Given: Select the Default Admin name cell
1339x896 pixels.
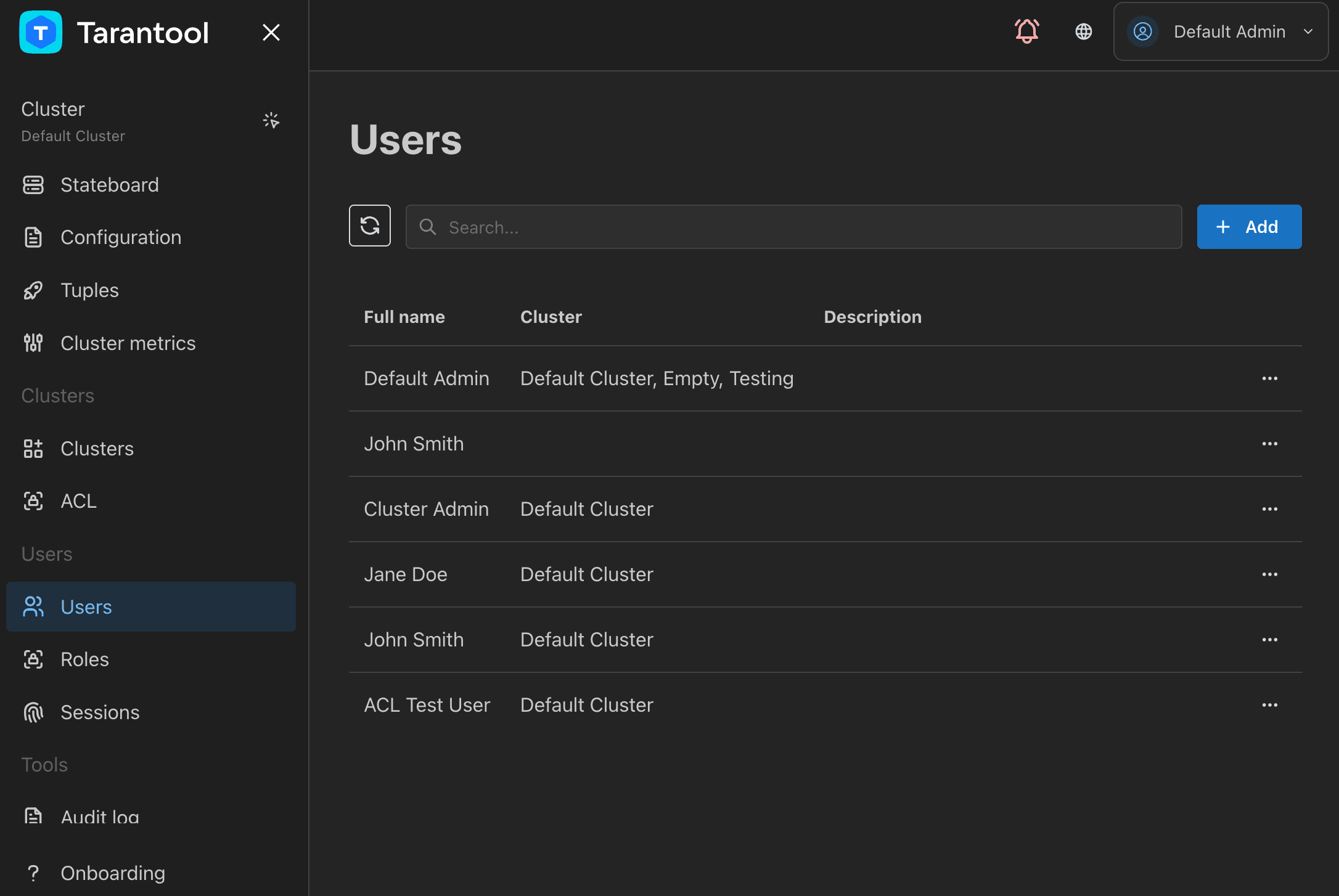Looking at the screenshot, I should coord(427,378).
